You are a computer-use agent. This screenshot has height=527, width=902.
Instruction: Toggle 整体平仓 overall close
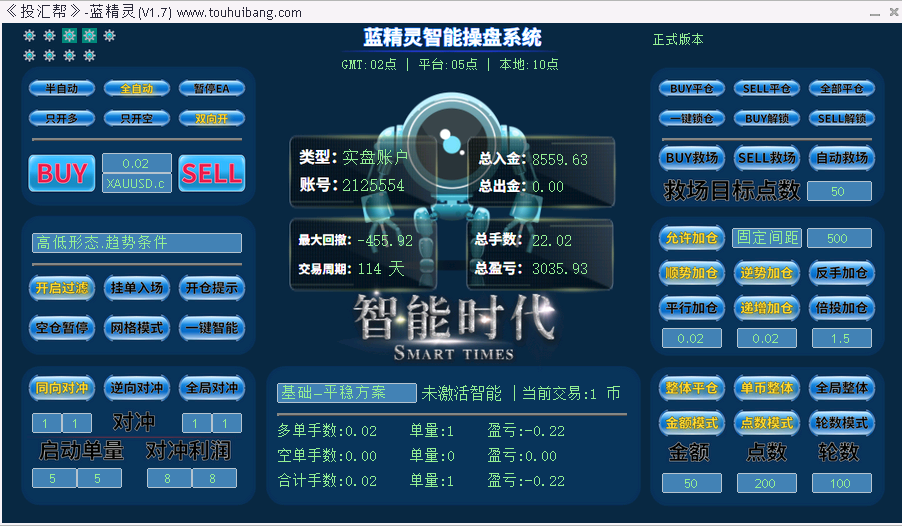point(692,388)
